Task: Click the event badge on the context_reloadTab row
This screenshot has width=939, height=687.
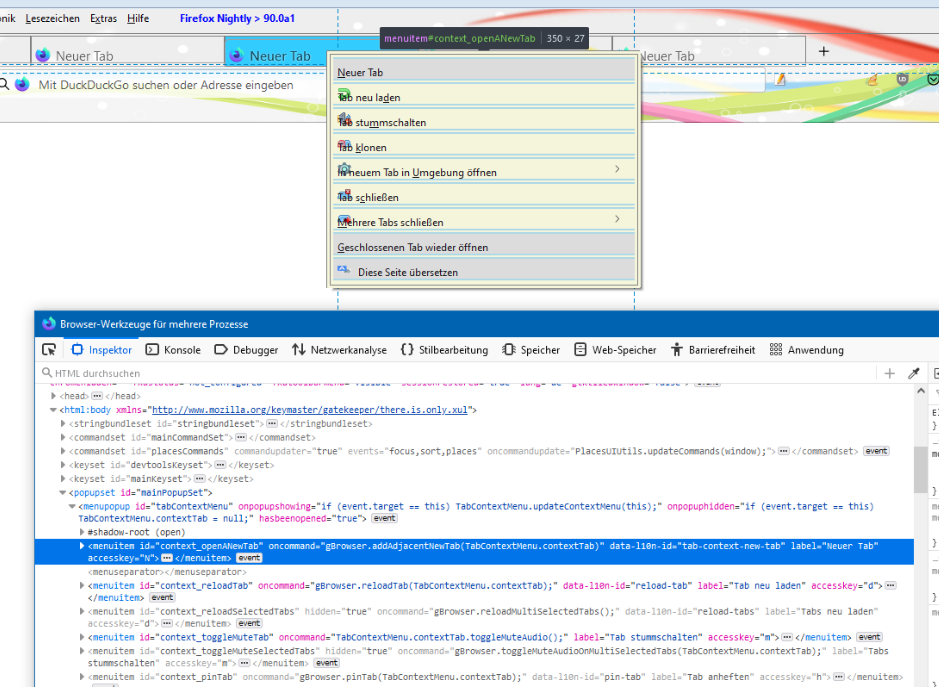Action: [x=163, y=597]
